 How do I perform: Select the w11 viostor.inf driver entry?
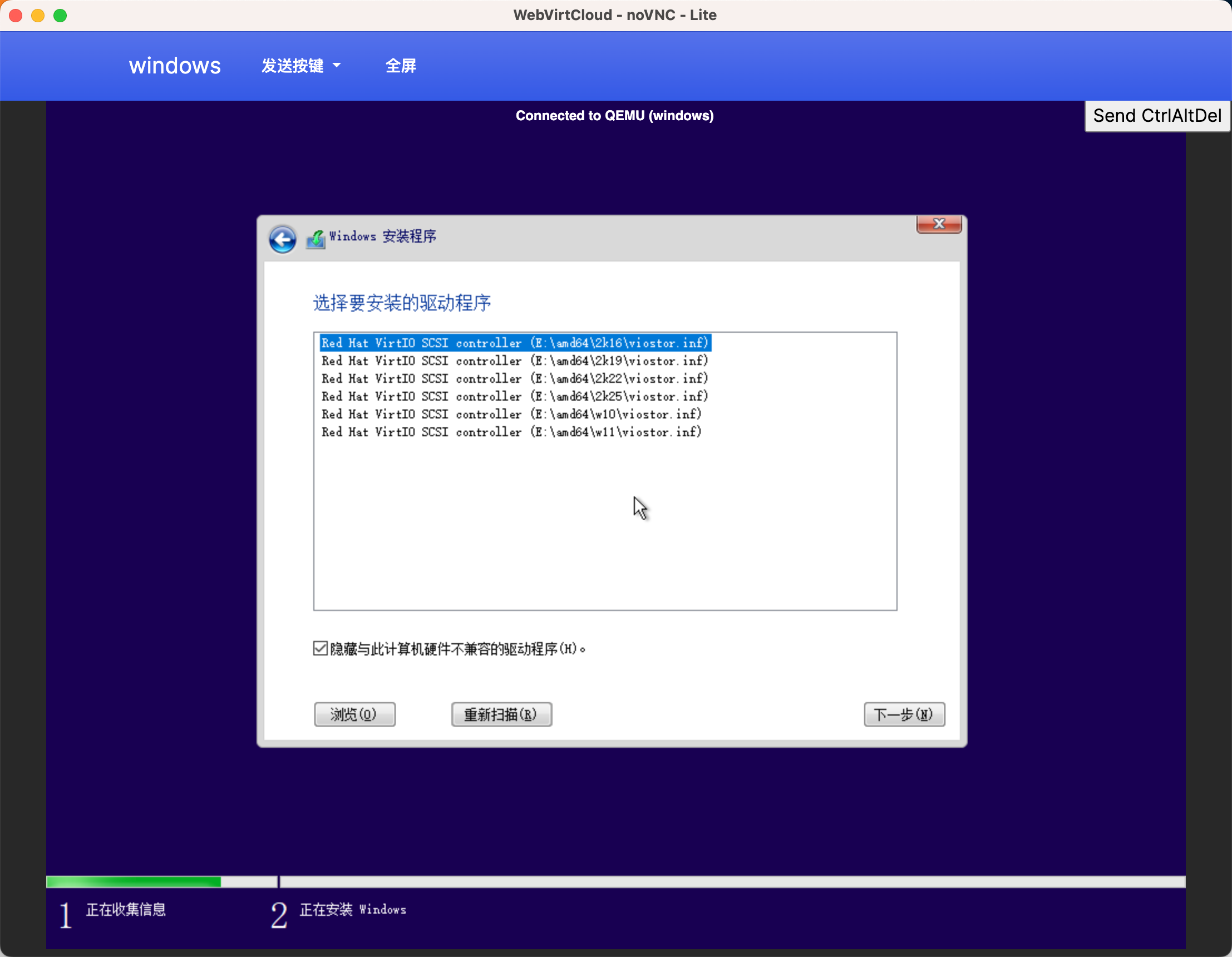tap(511, 432)
